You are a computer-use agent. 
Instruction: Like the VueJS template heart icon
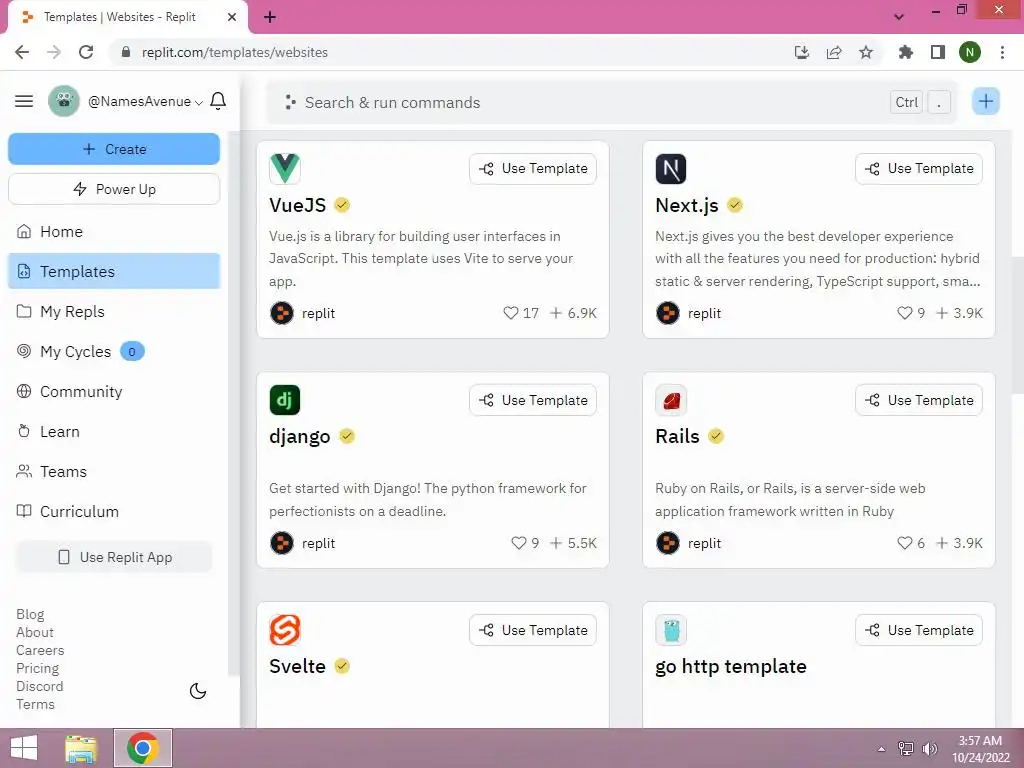(x=511, y=313)
